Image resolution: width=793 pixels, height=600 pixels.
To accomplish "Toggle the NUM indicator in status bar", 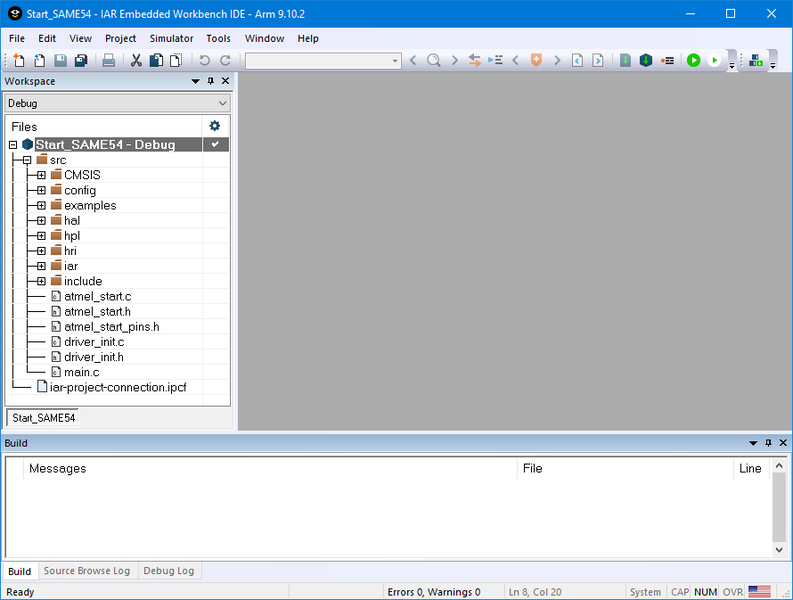I will click(706, 592).
